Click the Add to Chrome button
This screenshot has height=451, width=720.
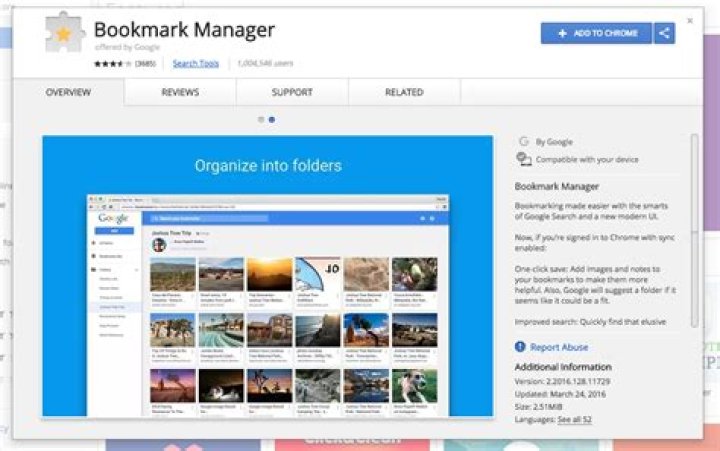[596, 33]
